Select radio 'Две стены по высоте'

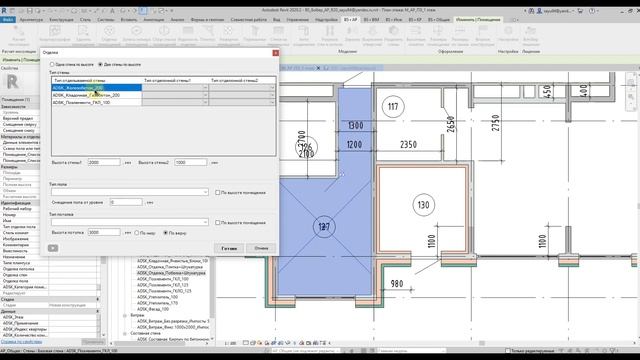click(x=100, y=64)
